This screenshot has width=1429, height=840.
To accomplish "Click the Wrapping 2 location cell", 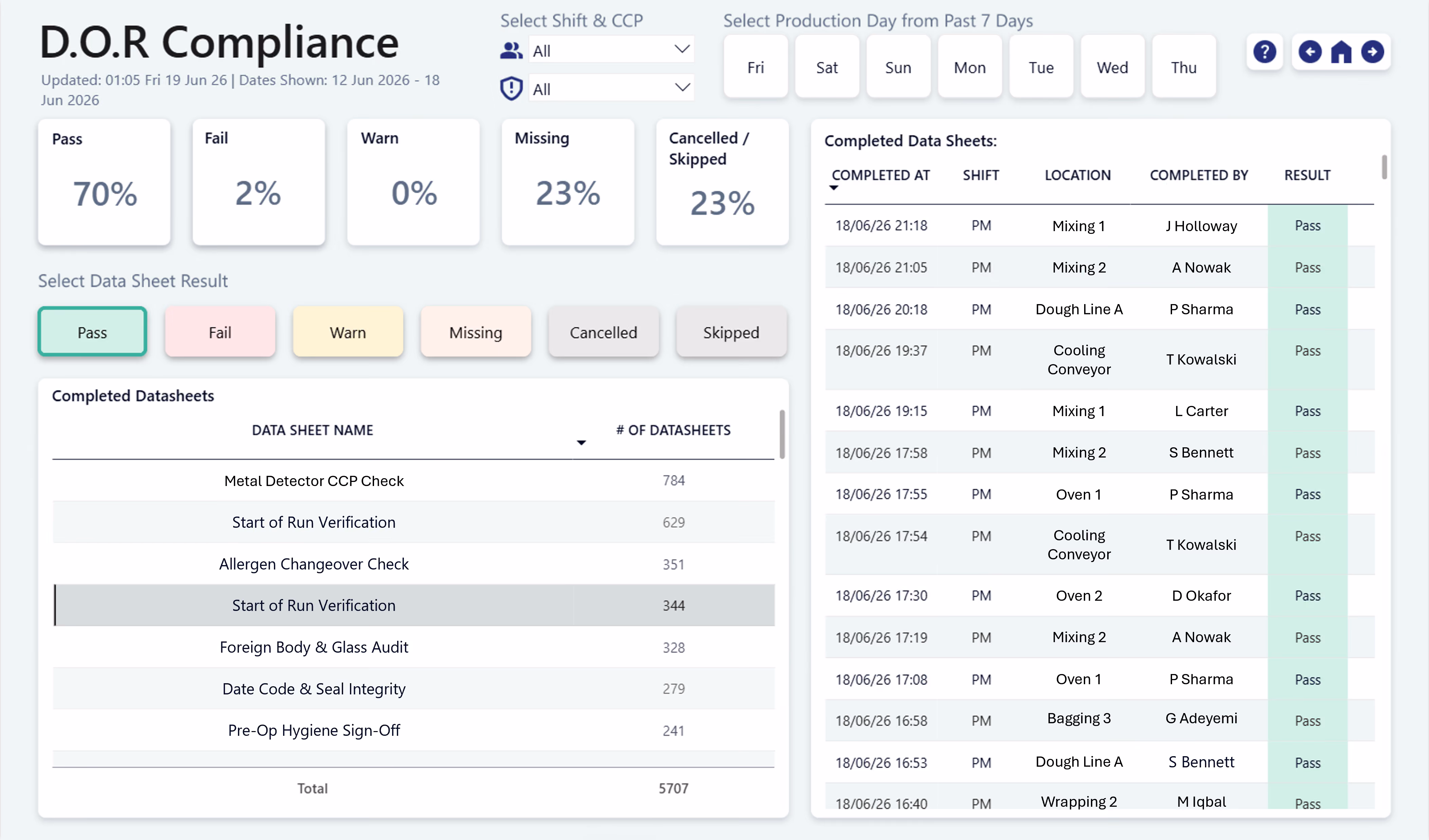I will (x=1079, y=801).
